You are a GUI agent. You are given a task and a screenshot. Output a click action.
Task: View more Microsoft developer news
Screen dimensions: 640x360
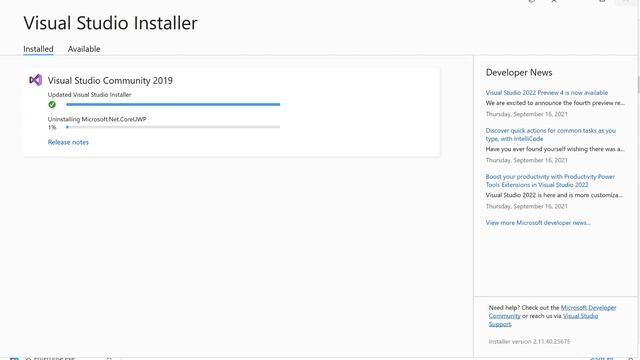[x=538, y=222]
